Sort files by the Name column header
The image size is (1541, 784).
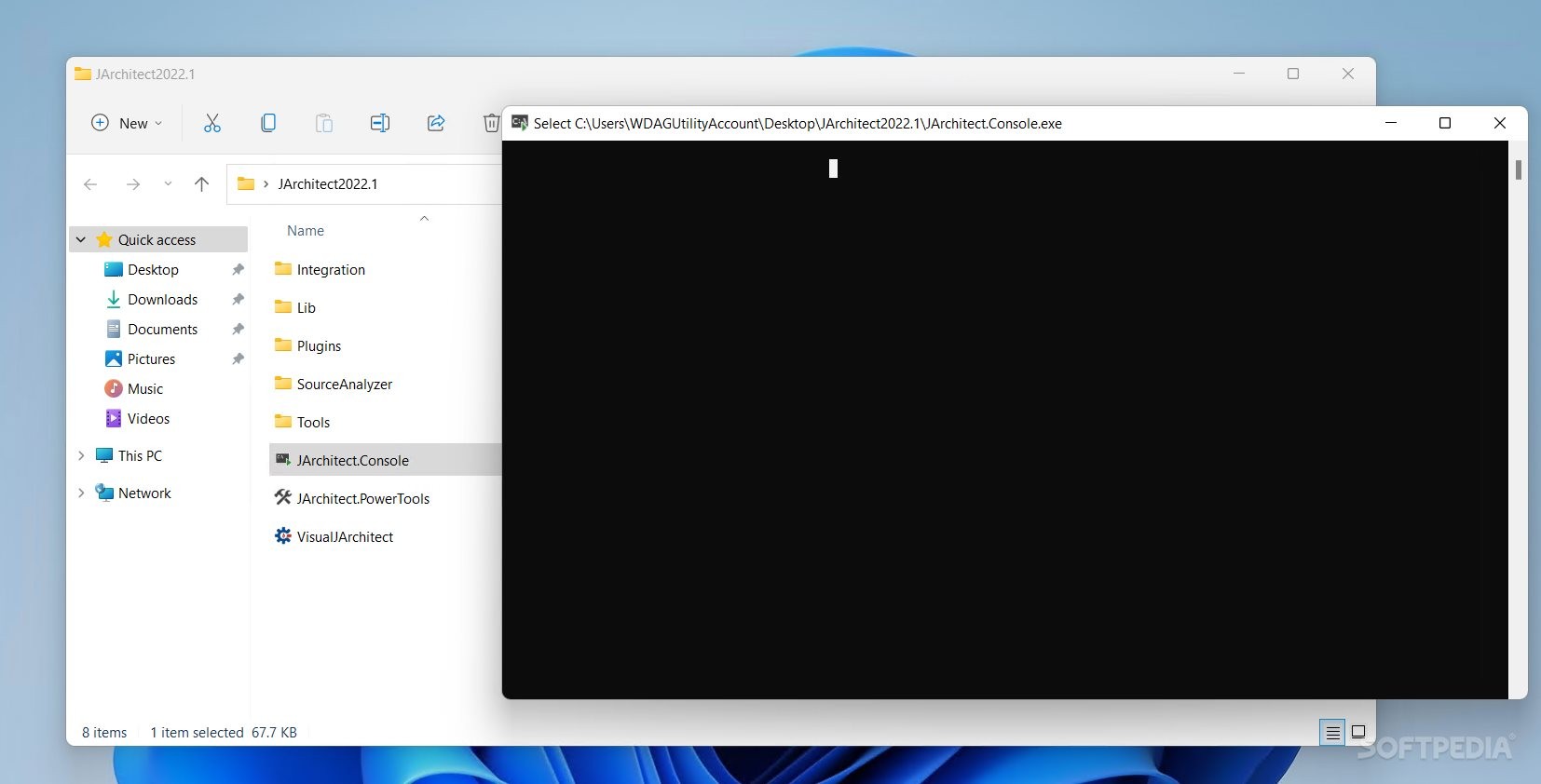[x=306, y=231]
